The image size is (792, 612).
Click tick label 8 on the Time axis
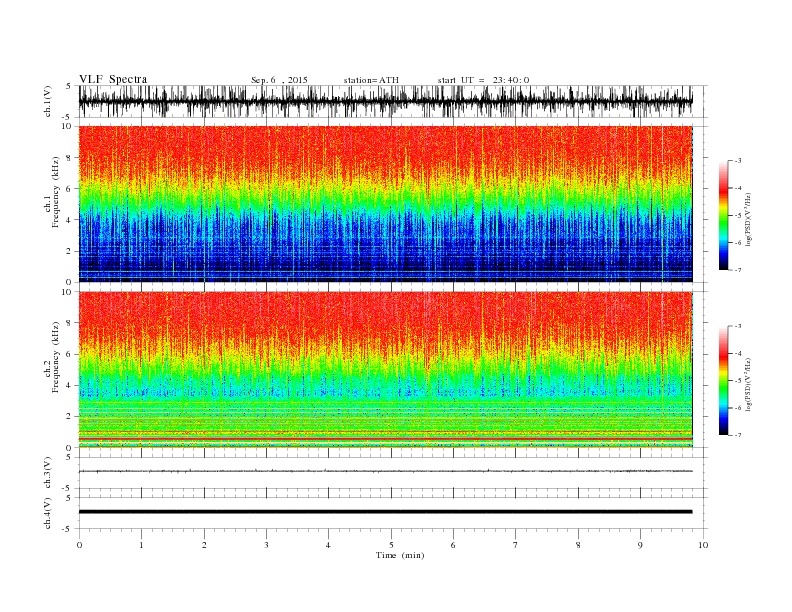578,545
